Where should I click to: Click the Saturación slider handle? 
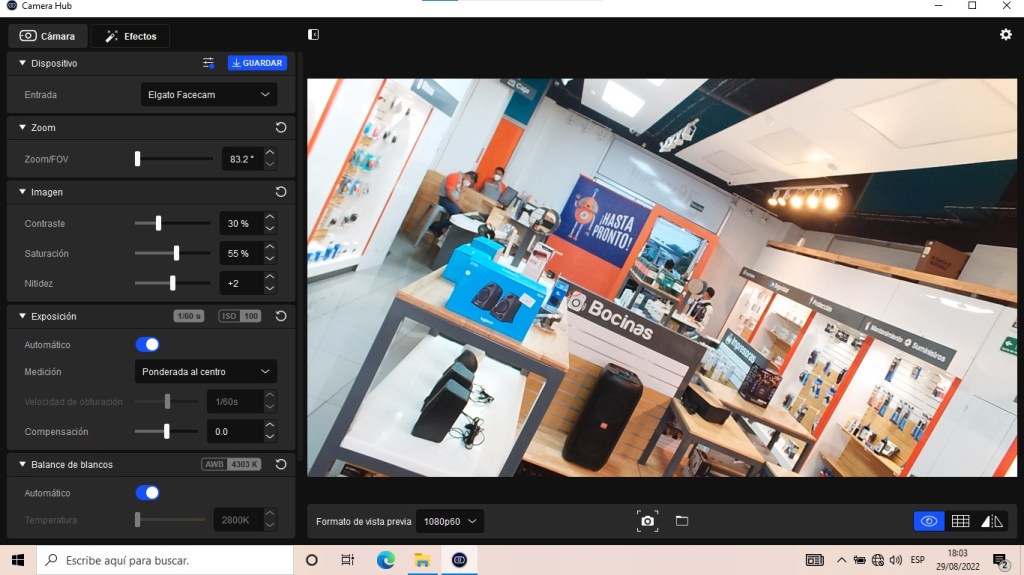click(176, 254)
